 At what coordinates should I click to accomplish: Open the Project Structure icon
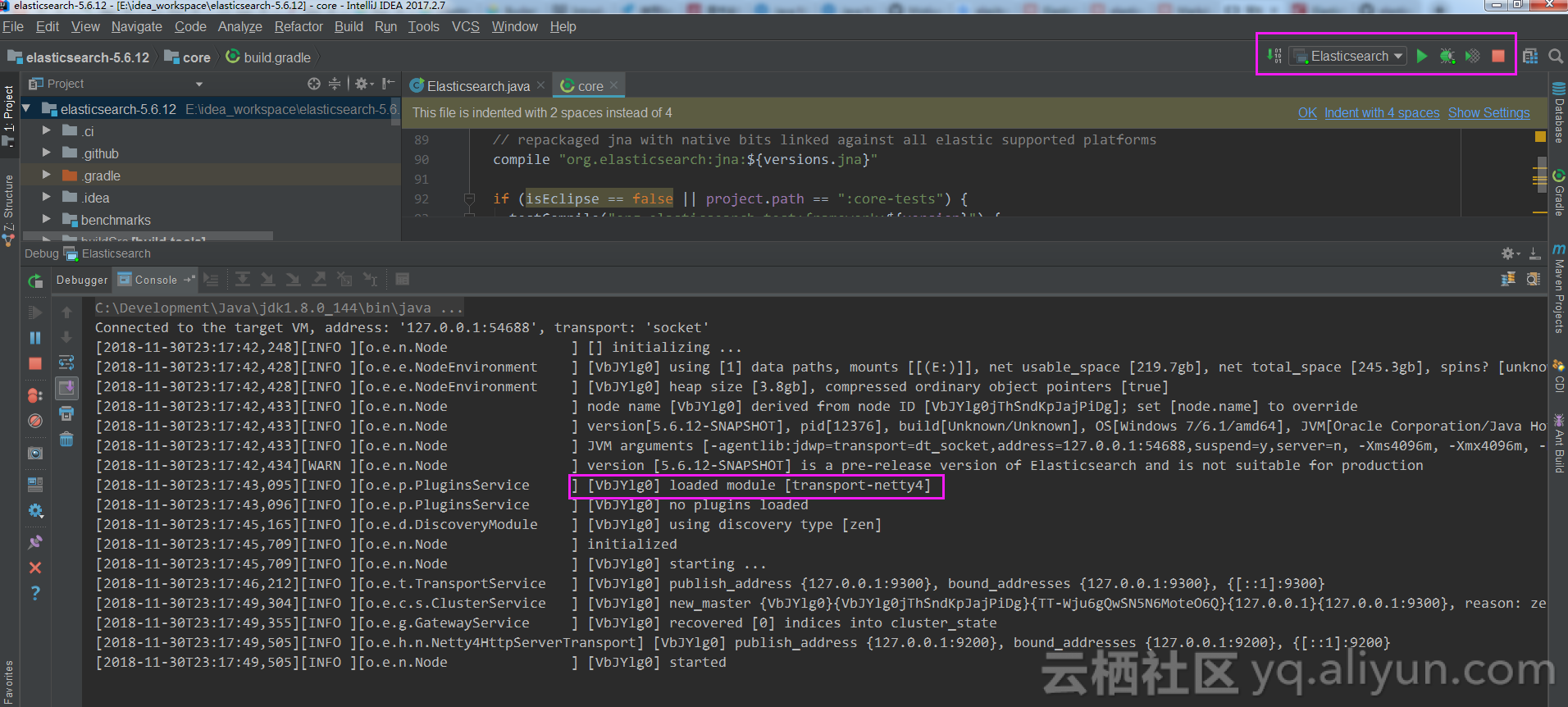(1530, 56)
